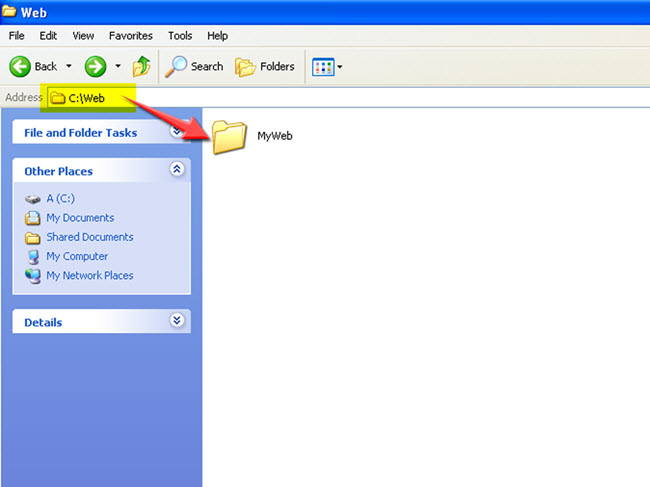Open the Help menu
The height and width of the screenshot is (487, 650).
(x=218, y=36)
